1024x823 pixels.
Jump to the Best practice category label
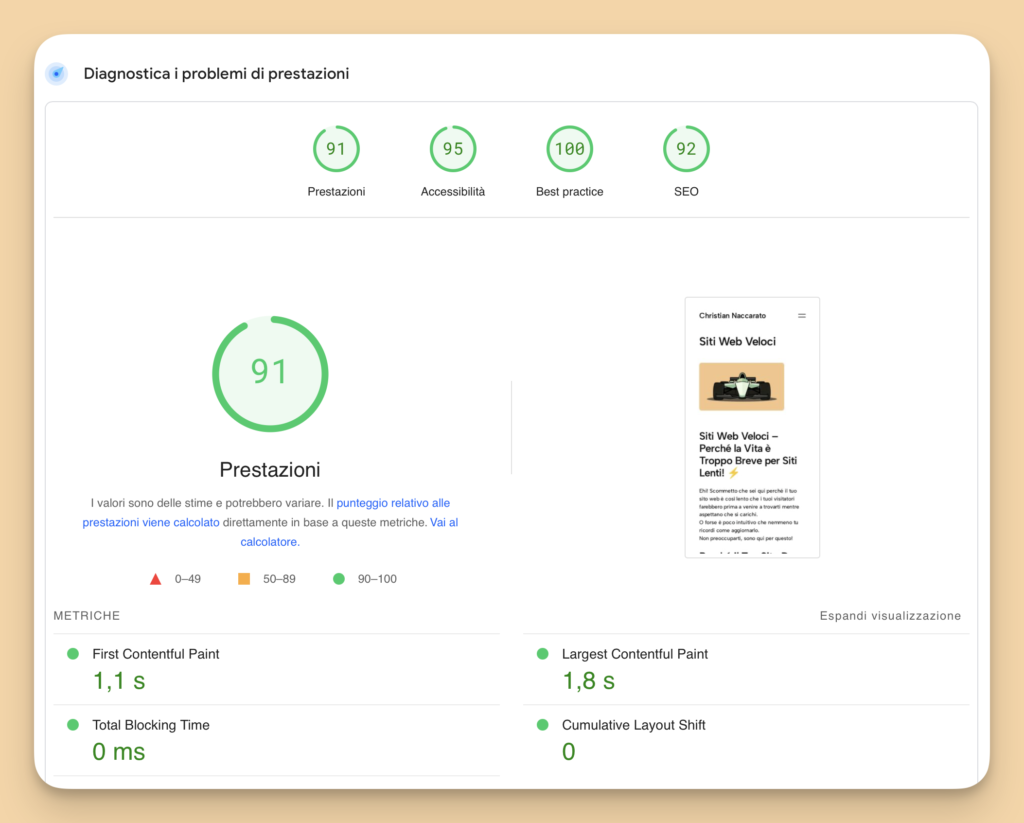pyautogui.click(x=569, y=192)
